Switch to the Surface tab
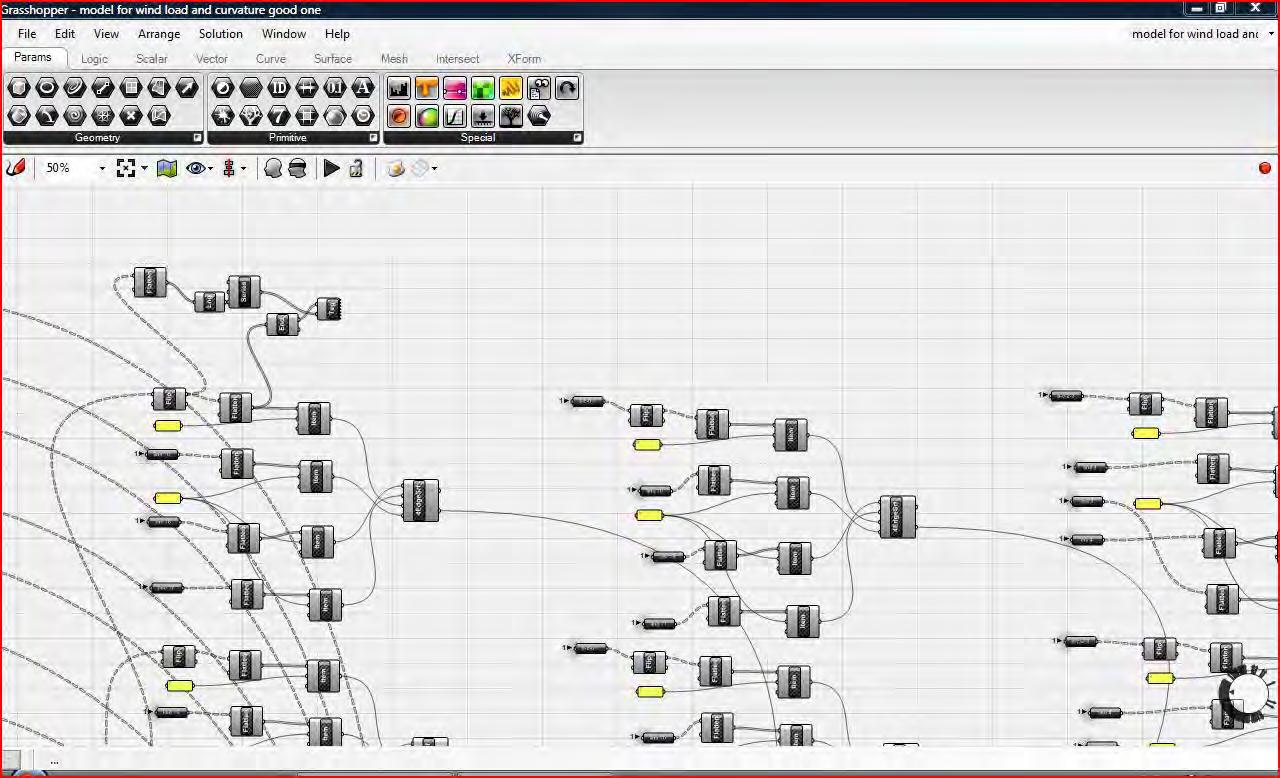 (333, 59)
